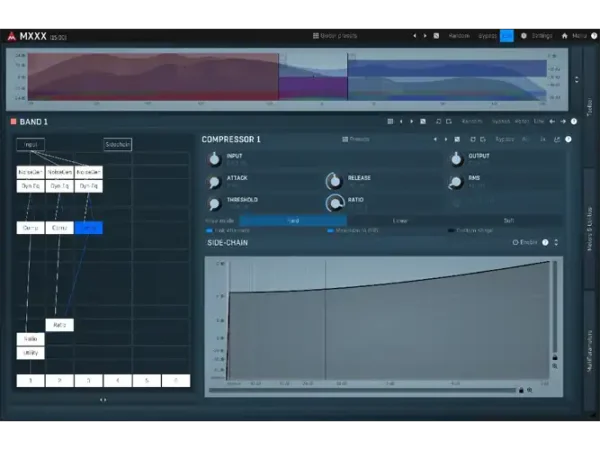Expand the Toolbar side panel
This screenshot has width=600, height=450.
(589, 106)
